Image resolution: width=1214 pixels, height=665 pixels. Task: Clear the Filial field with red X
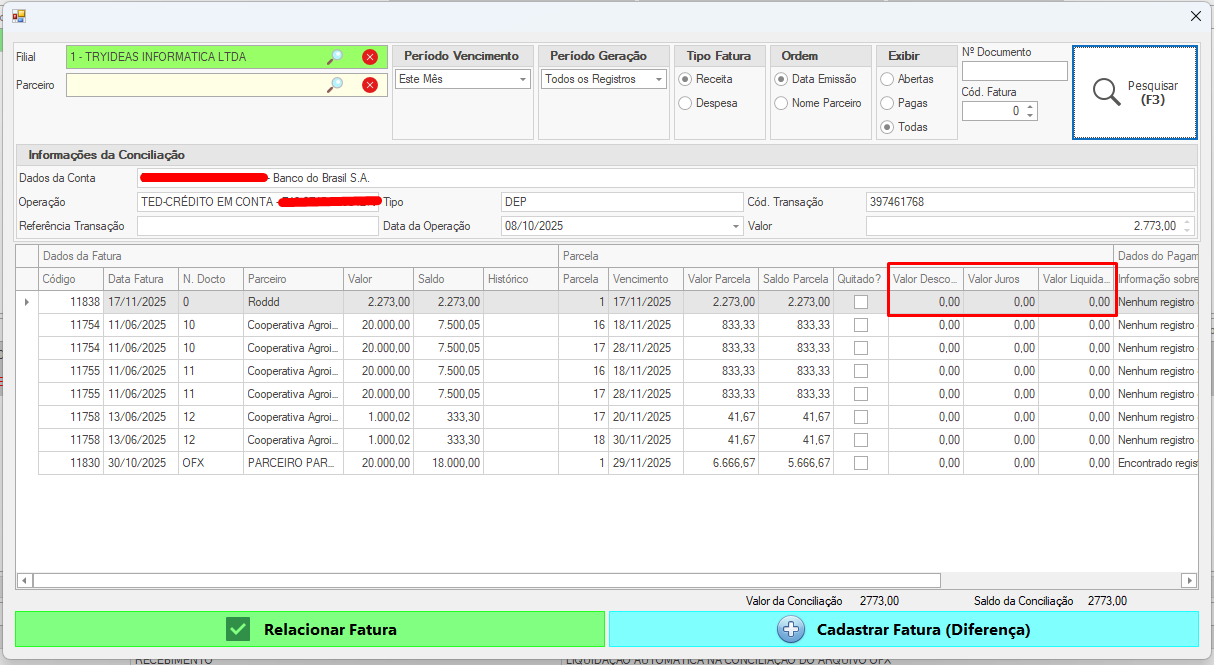(x=370, y=57)
